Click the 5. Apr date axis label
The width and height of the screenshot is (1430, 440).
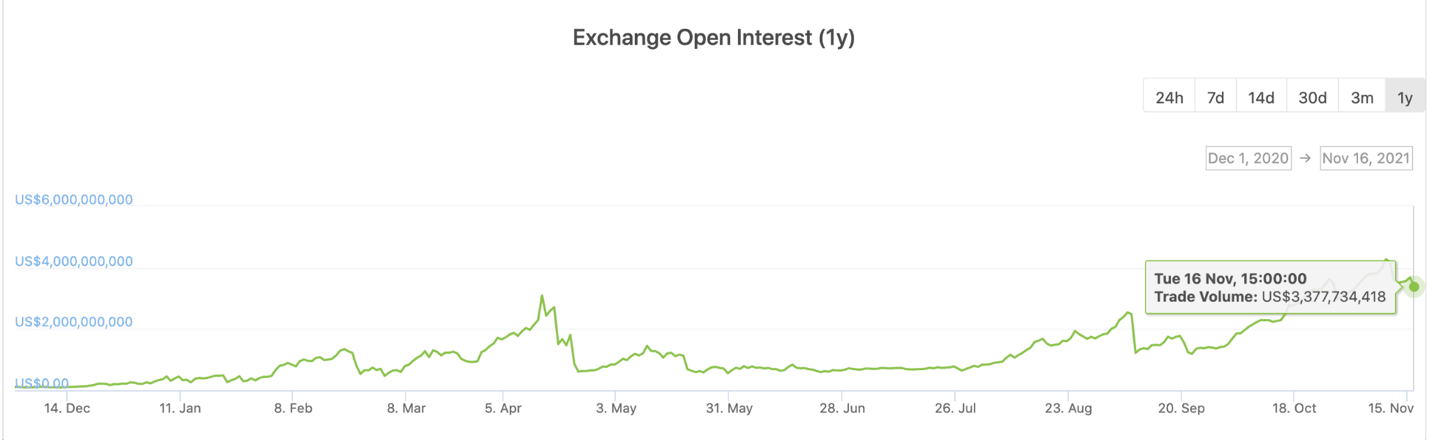point(504,408)
